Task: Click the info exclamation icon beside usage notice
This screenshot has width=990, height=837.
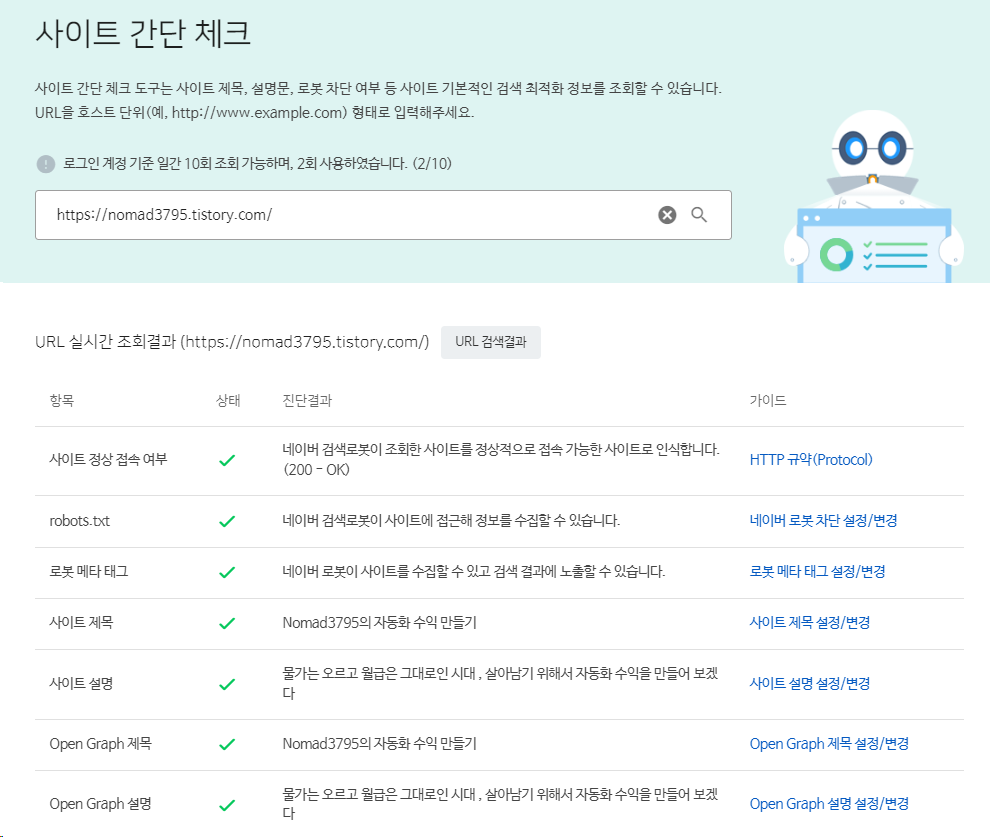Action: pyautogui.click(x=45, y=164)
